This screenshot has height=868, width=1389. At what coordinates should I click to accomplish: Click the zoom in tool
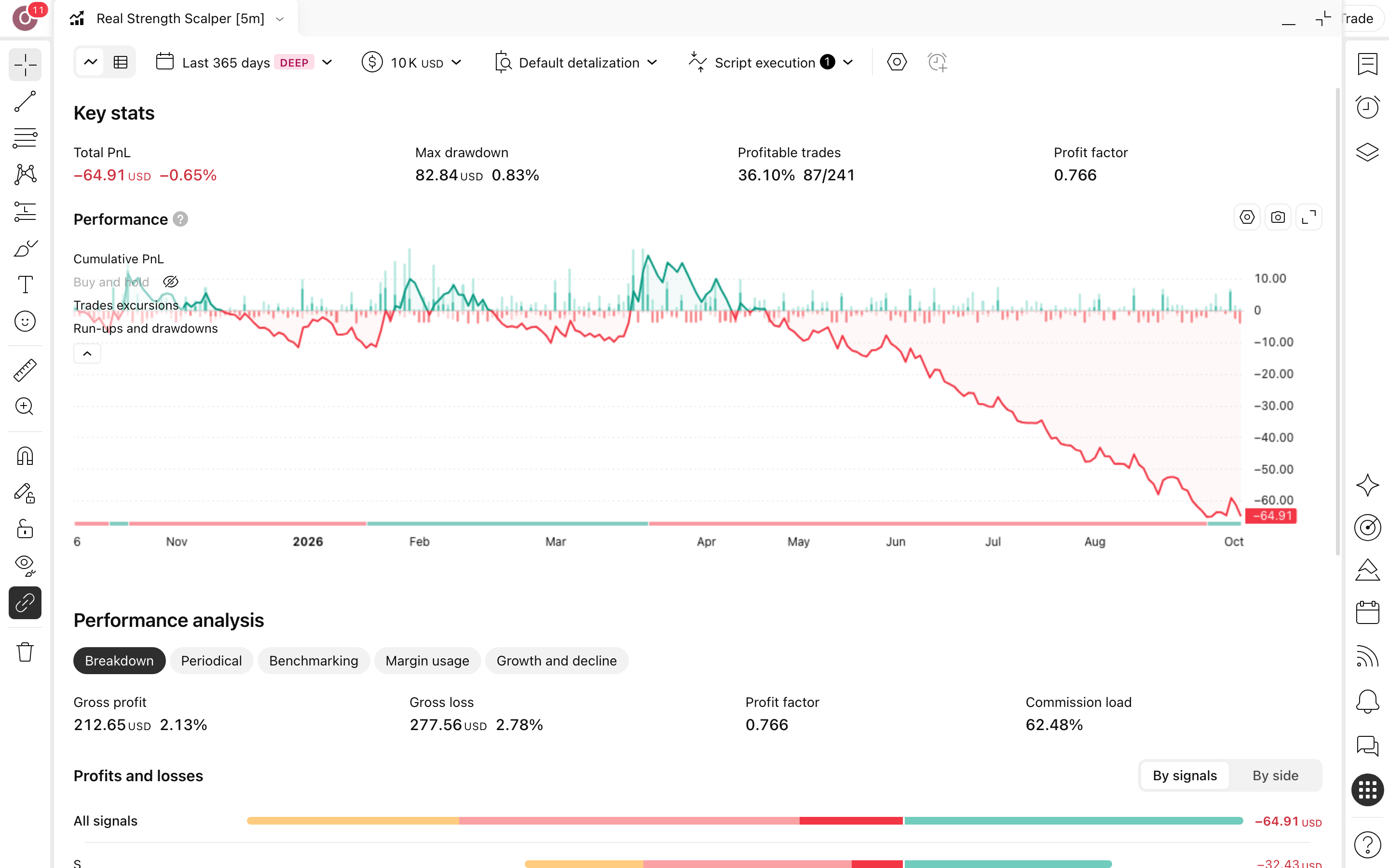(x=25, y=407)
